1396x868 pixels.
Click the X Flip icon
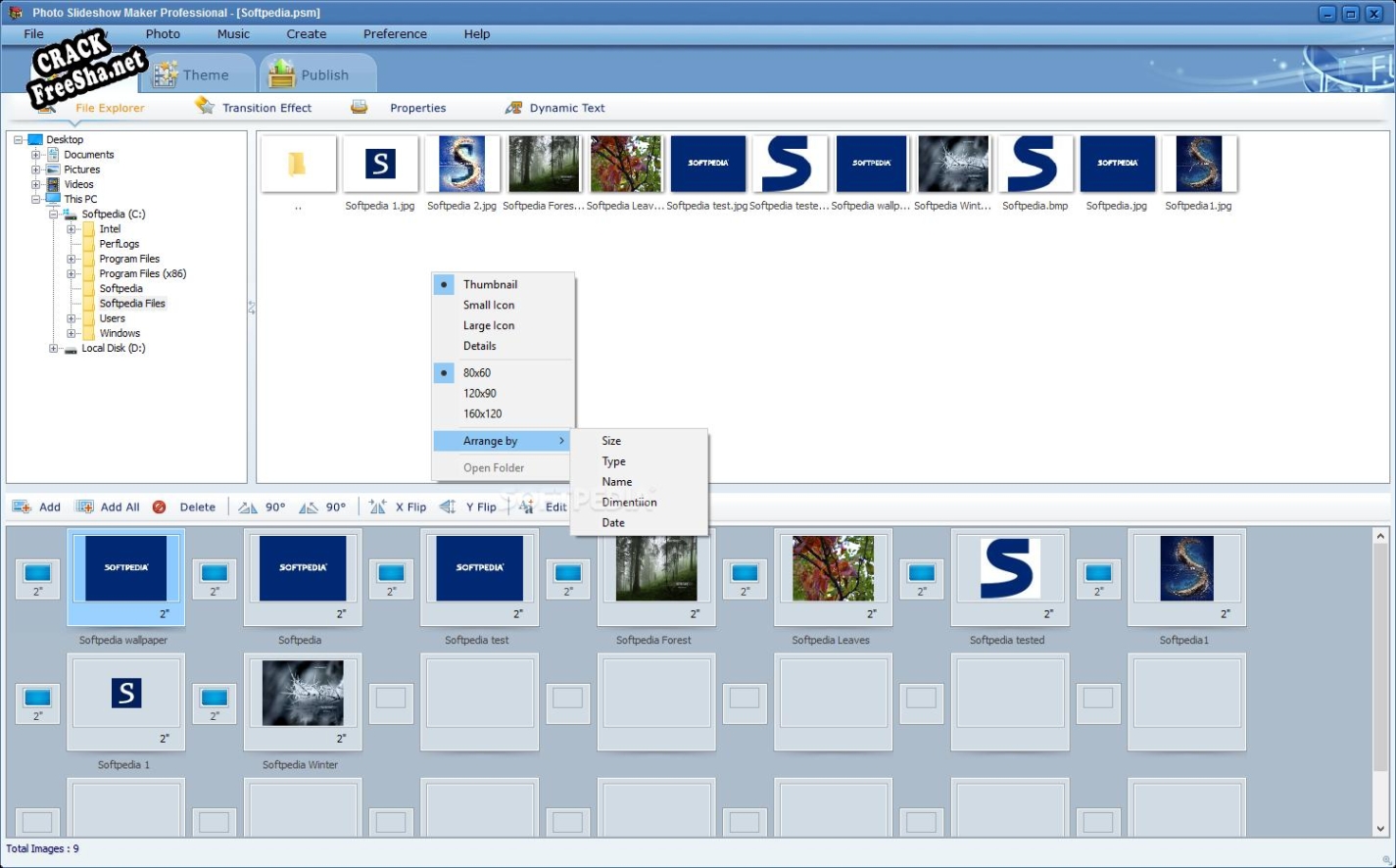(x=378, y=506)
